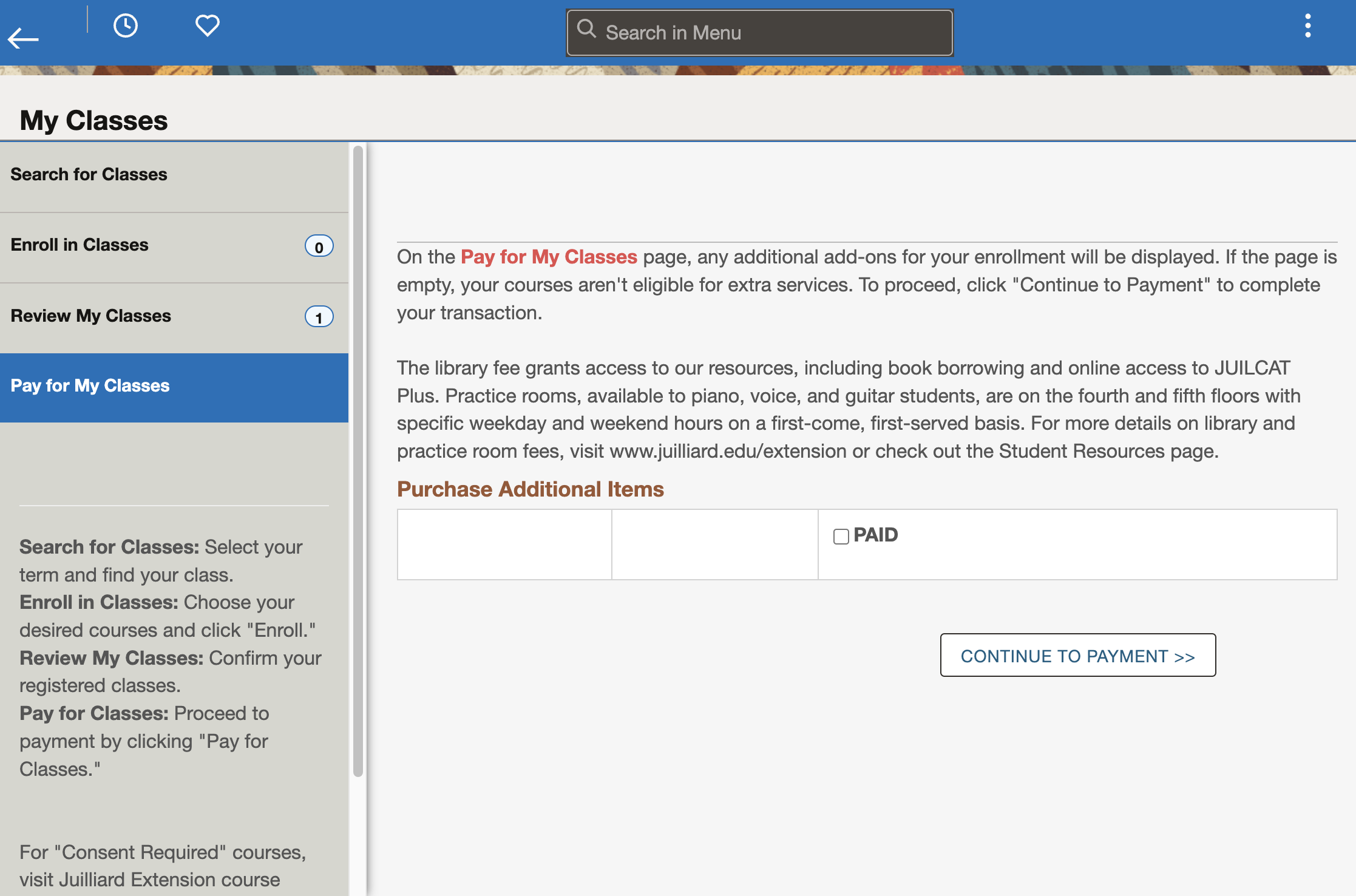Screen dimensions: 1356x896
Task: Click the red Pay for My Classes text
Action: [x=549, y=257]
